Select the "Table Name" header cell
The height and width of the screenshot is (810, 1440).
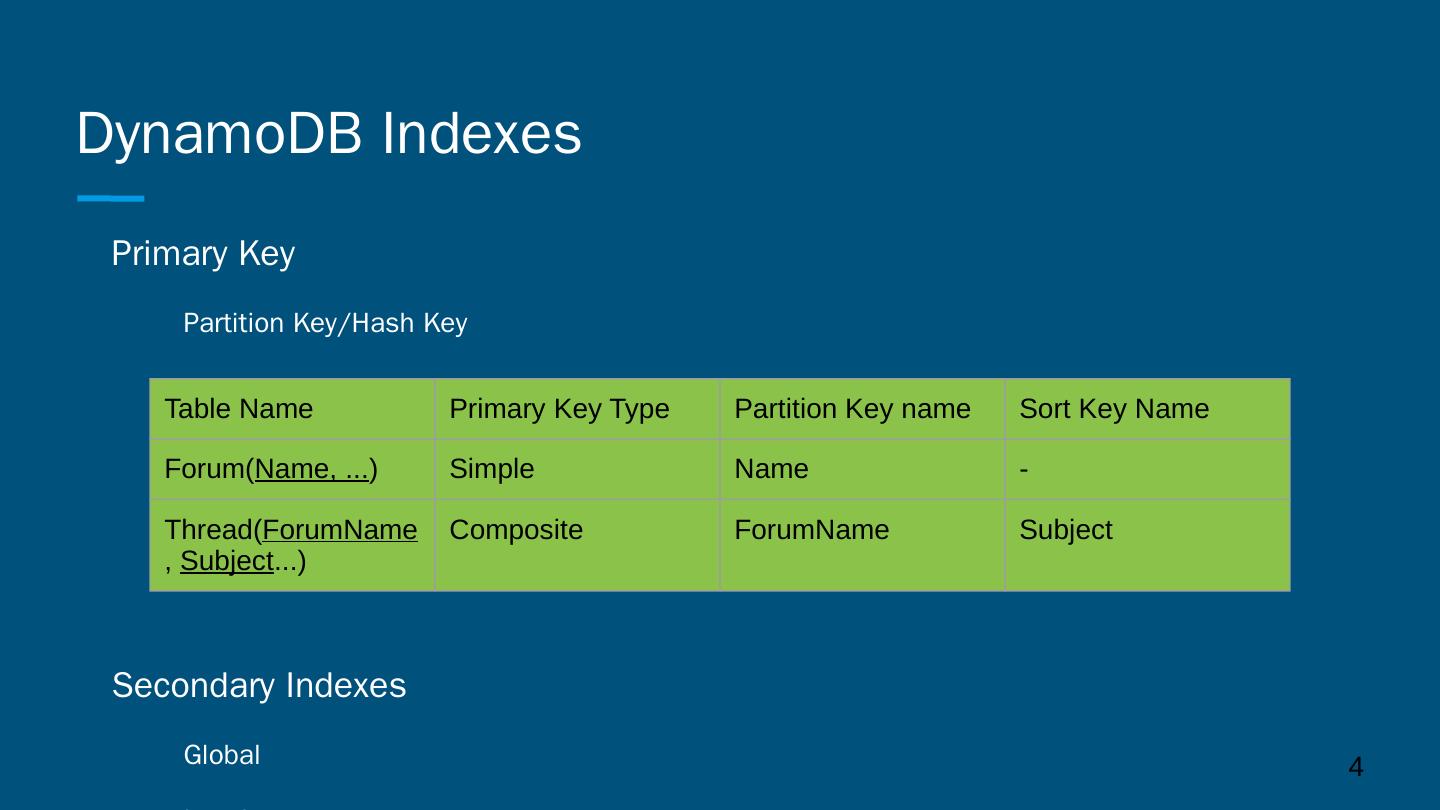239,409
